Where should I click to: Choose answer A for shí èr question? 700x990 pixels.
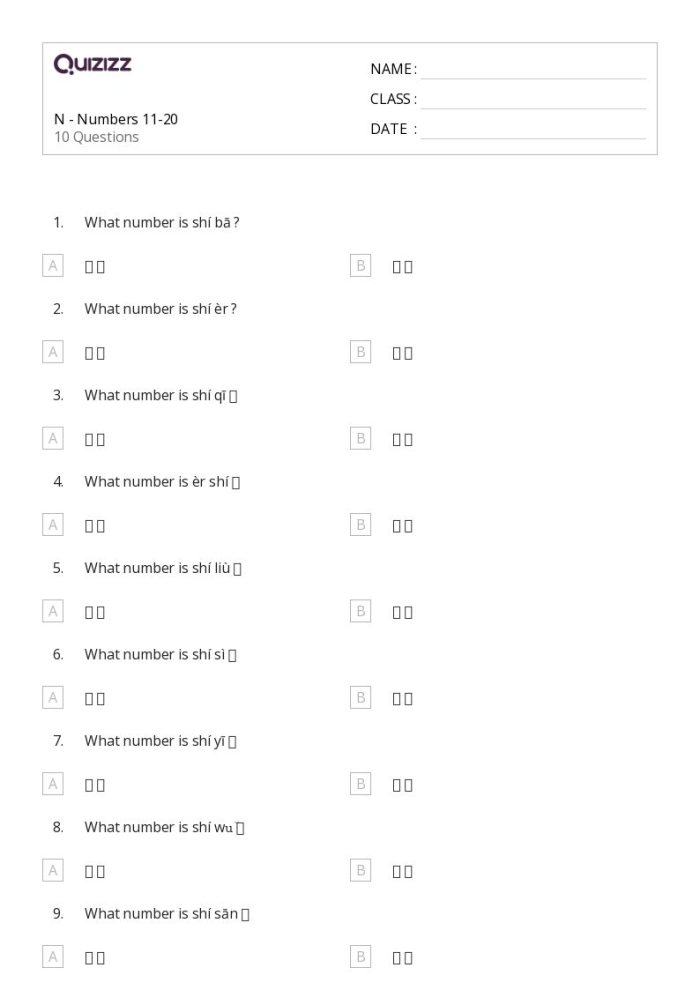click(x=53, y=352)
